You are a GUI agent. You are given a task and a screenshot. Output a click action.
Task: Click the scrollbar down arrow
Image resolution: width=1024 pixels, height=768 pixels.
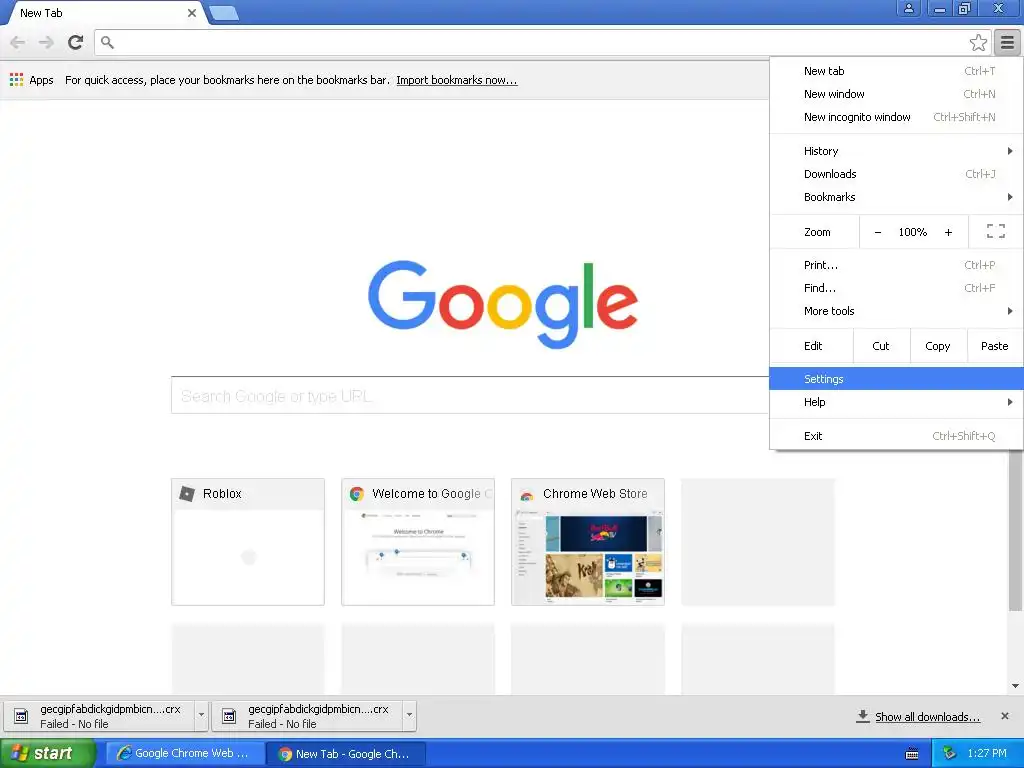coord(1015,686)
